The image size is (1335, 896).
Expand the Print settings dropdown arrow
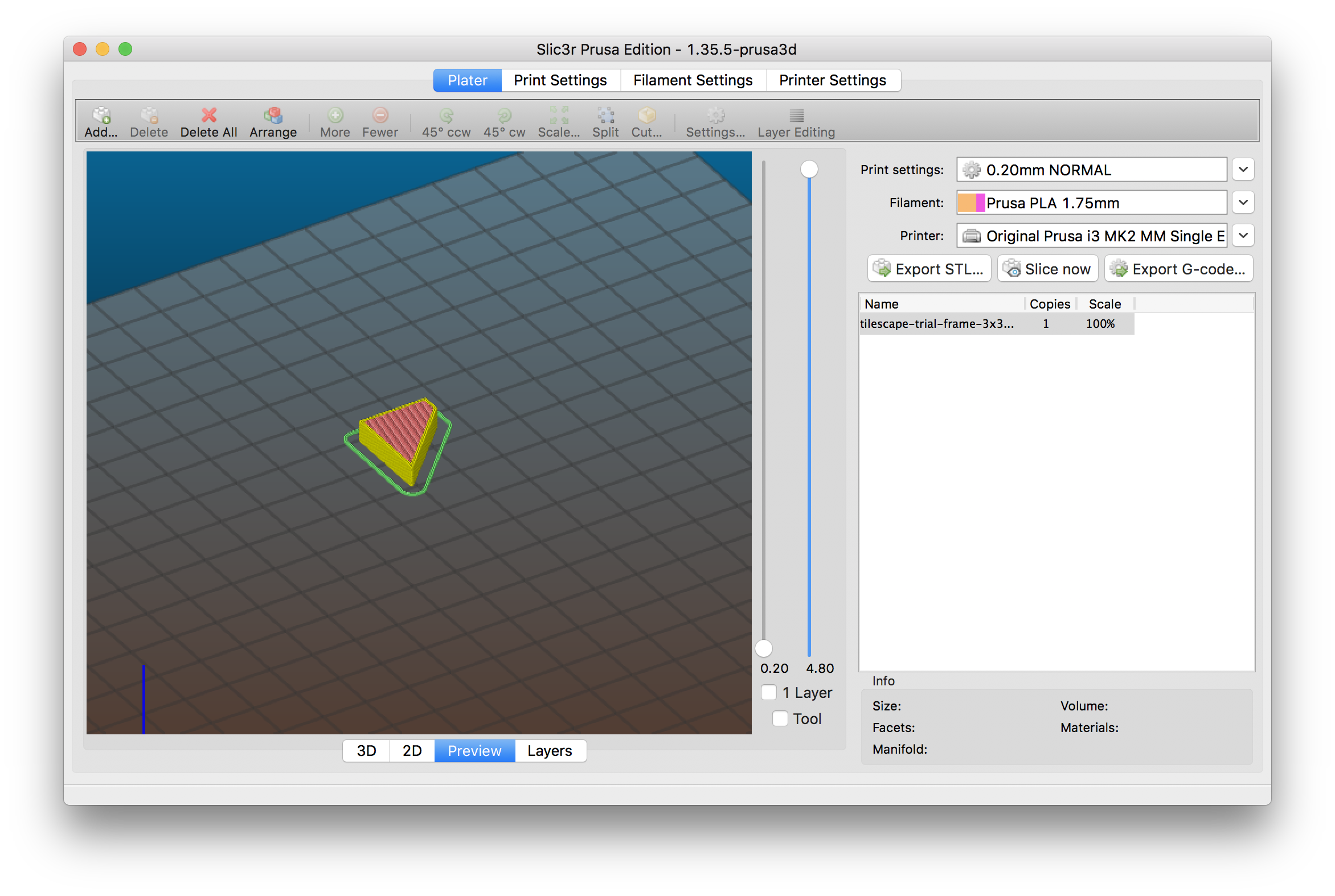point(1242,170)
